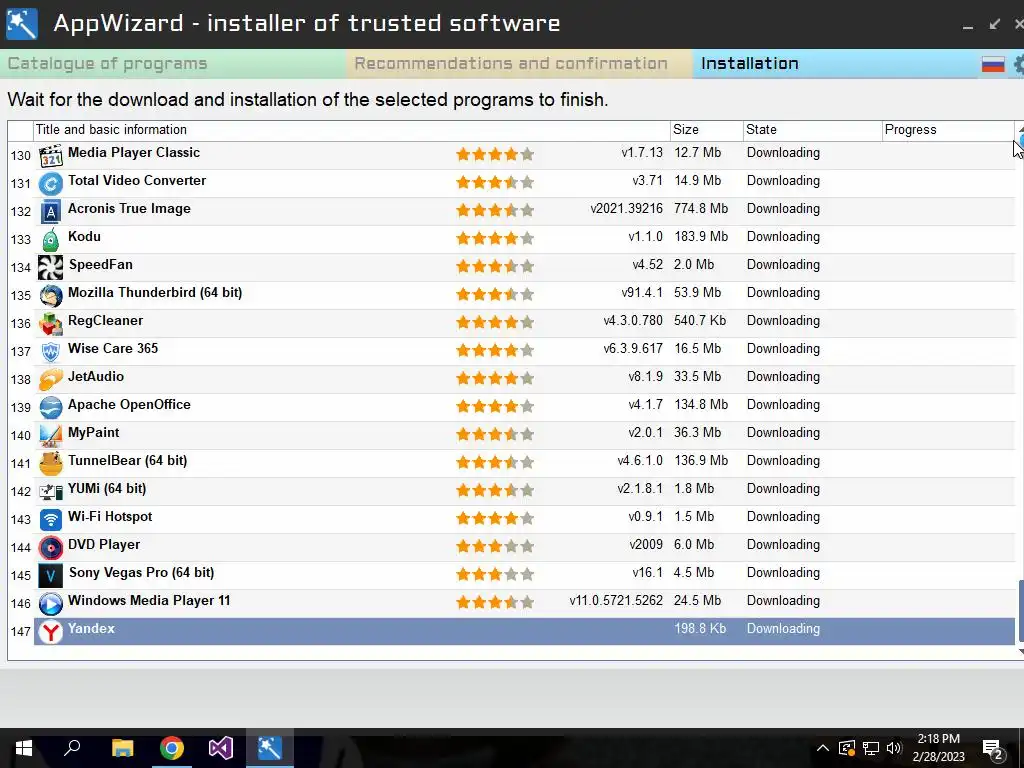Click the star rating of DVD Player
This screenshot has width=1024, height=768.
[x=495, y=545]
